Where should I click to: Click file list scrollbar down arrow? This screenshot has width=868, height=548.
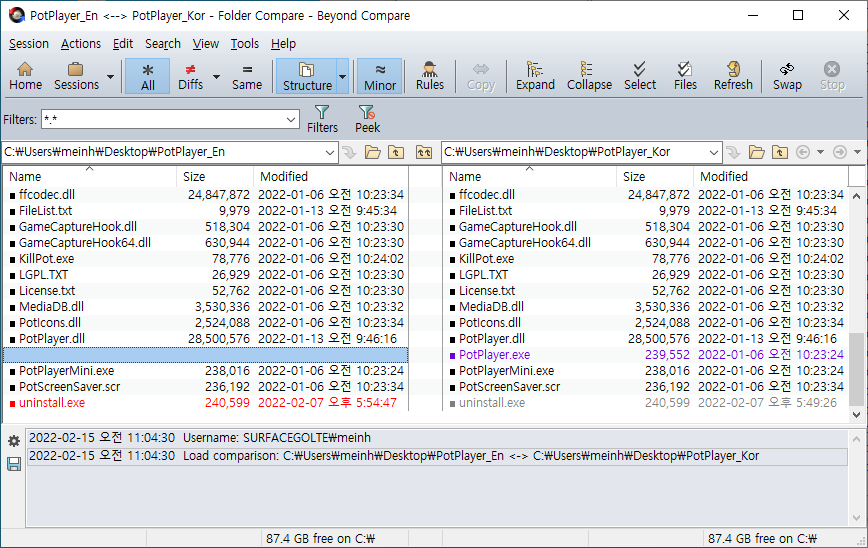point(856,414)
